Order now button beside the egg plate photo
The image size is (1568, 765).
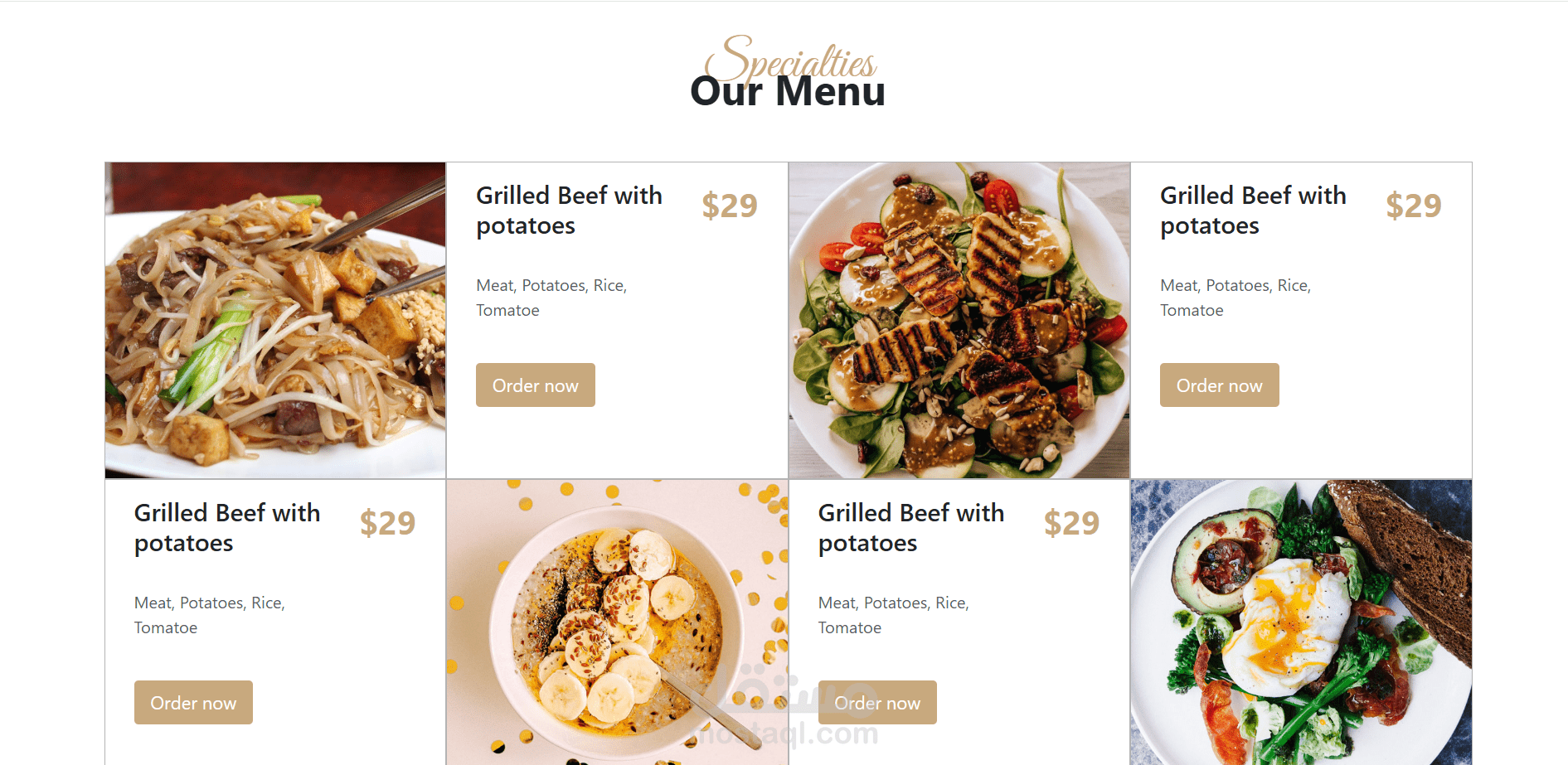[877, 702]
